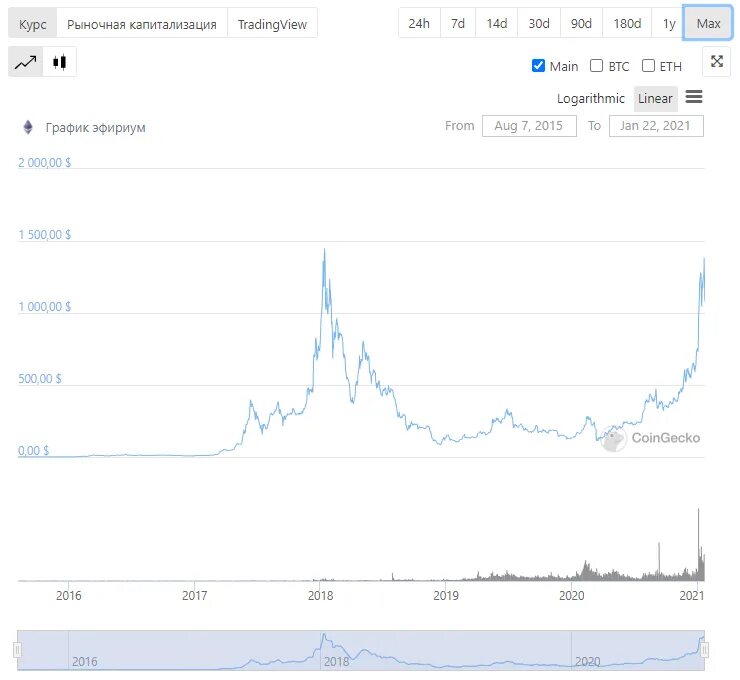Open the TradingView tab
740x680 pixels.
[x=272, y=24]
